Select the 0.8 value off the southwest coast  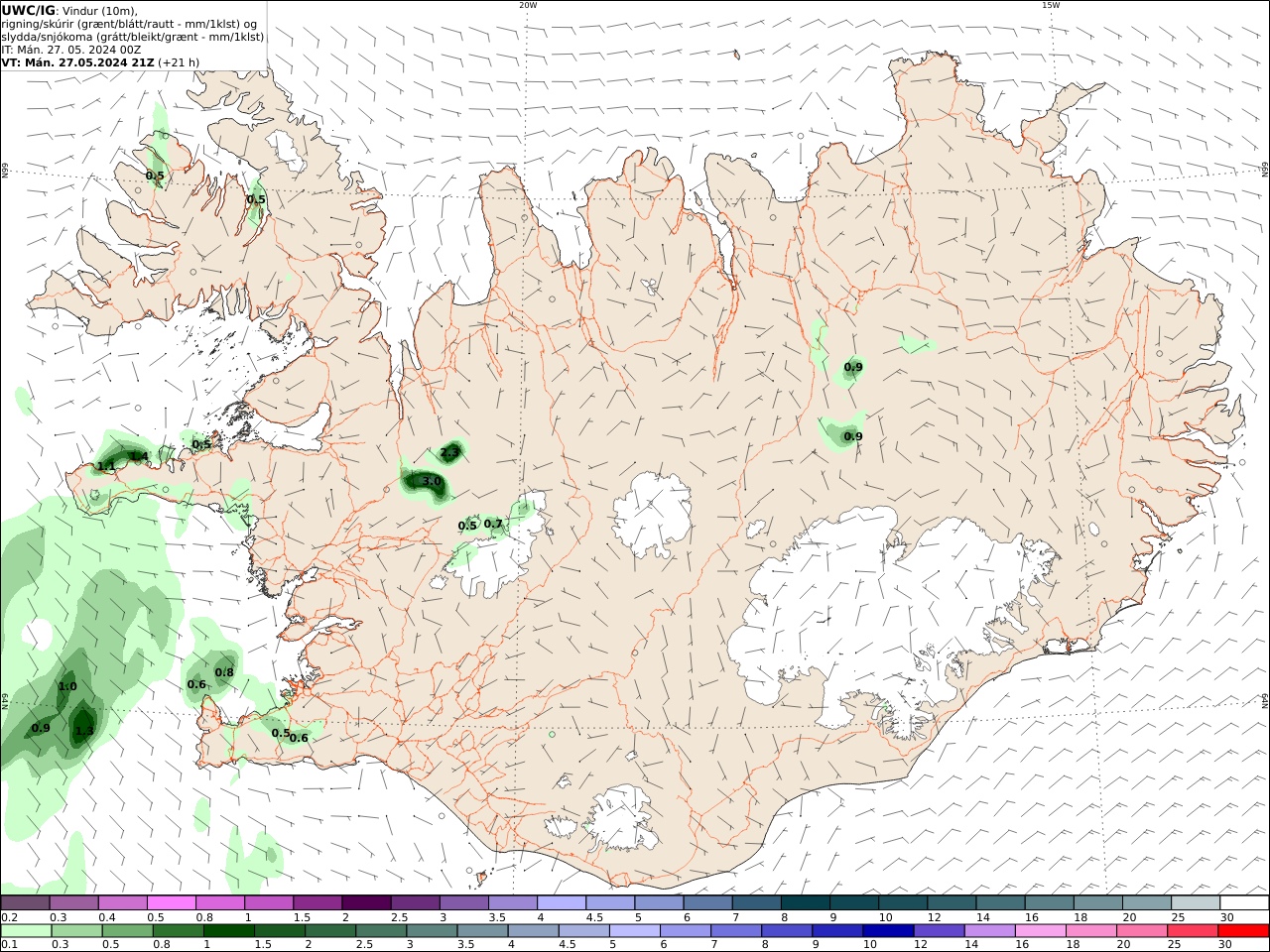[224, 672]
